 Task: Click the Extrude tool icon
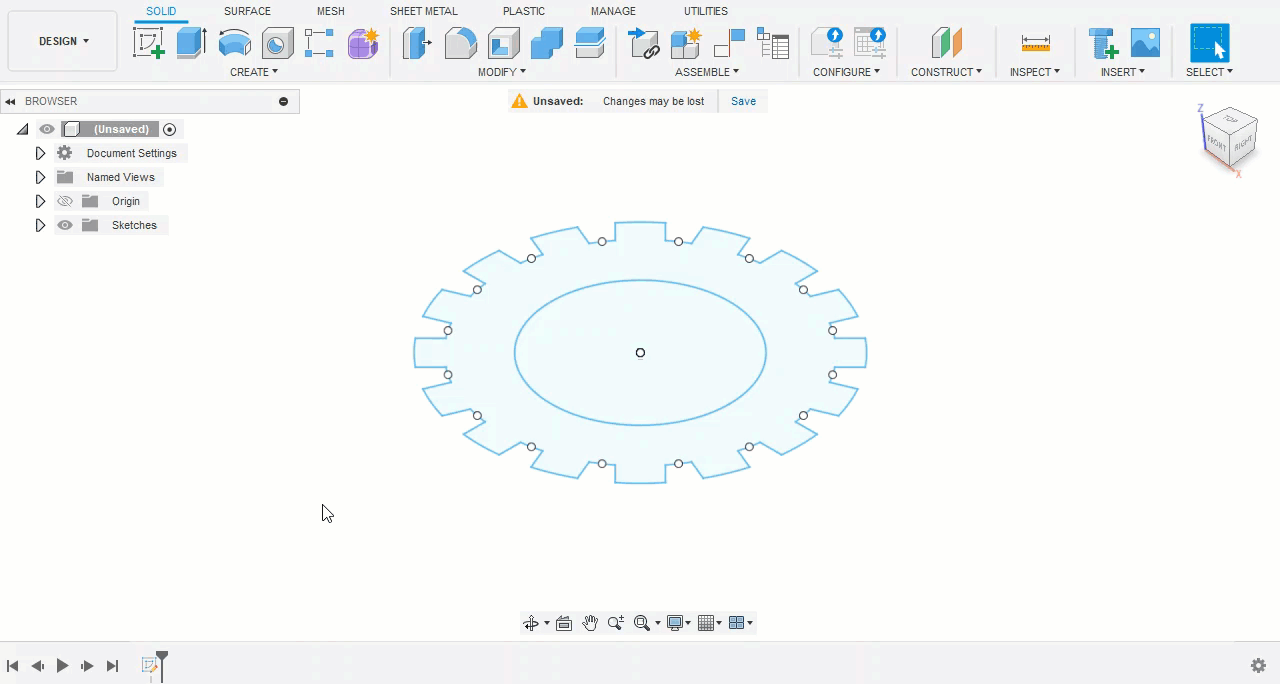click(x=191, y=43)
